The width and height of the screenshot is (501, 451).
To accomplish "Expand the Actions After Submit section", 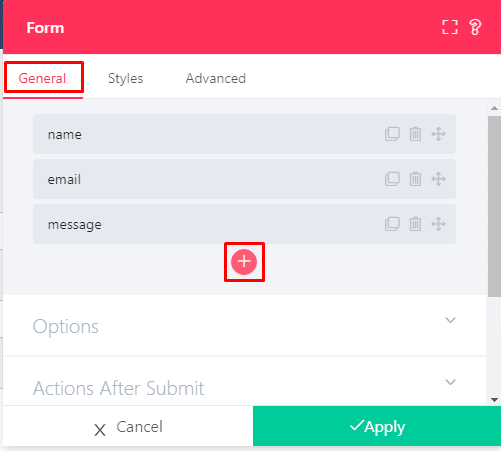I will pyautogui.click(x=244, y=382).
